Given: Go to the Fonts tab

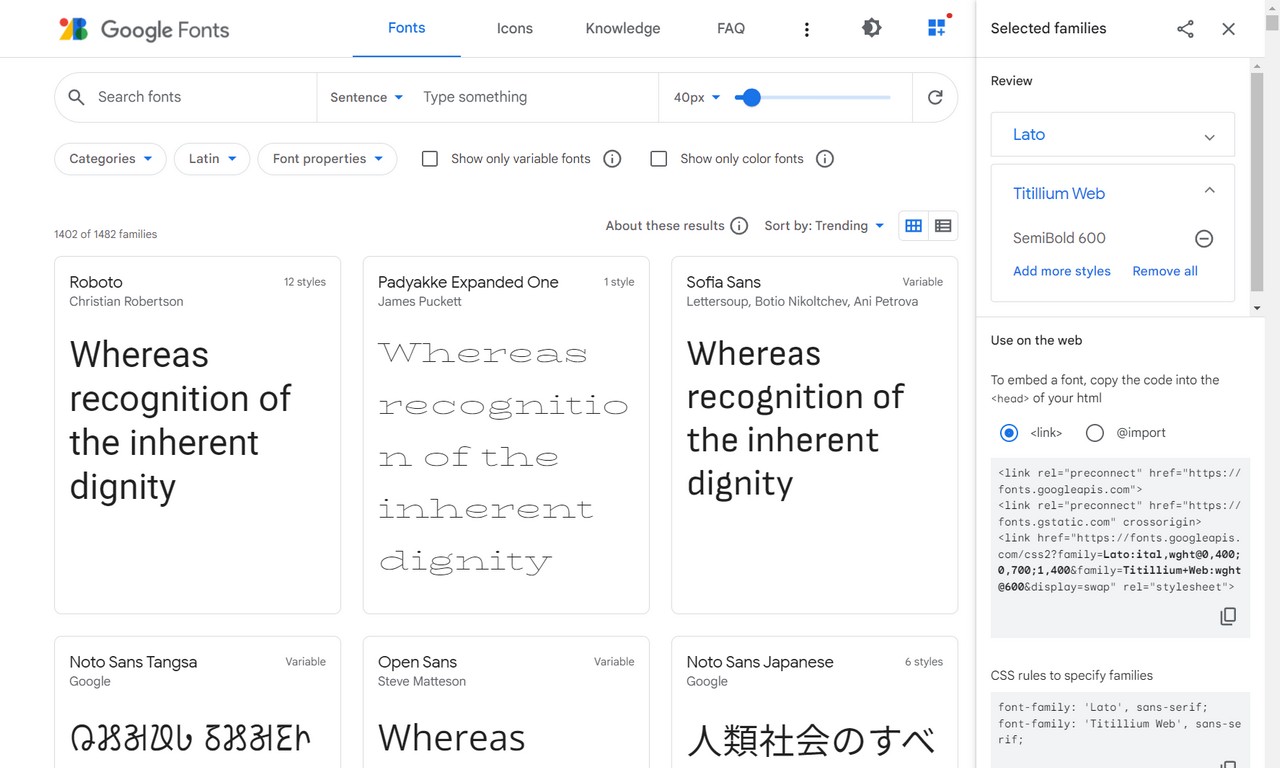Looking at the screenshot, I should tap(407, 28).
